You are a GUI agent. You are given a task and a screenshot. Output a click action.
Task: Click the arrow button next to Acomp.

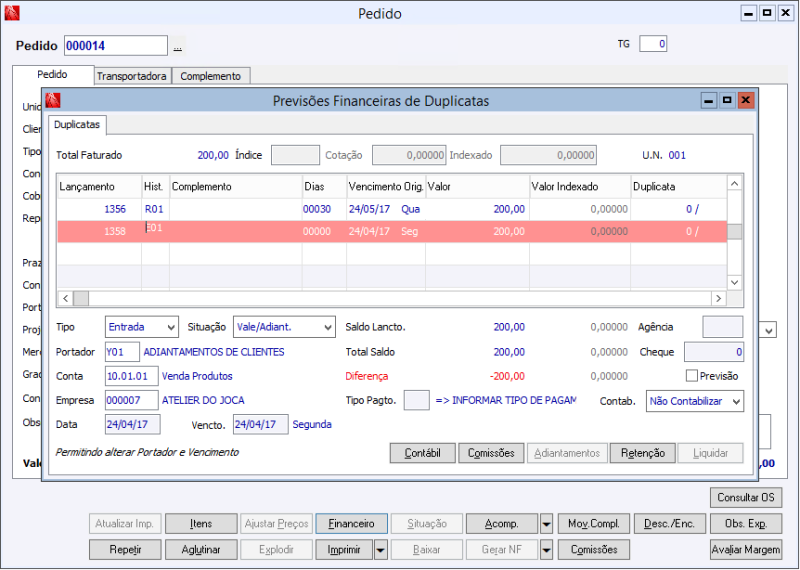[545, 524]
